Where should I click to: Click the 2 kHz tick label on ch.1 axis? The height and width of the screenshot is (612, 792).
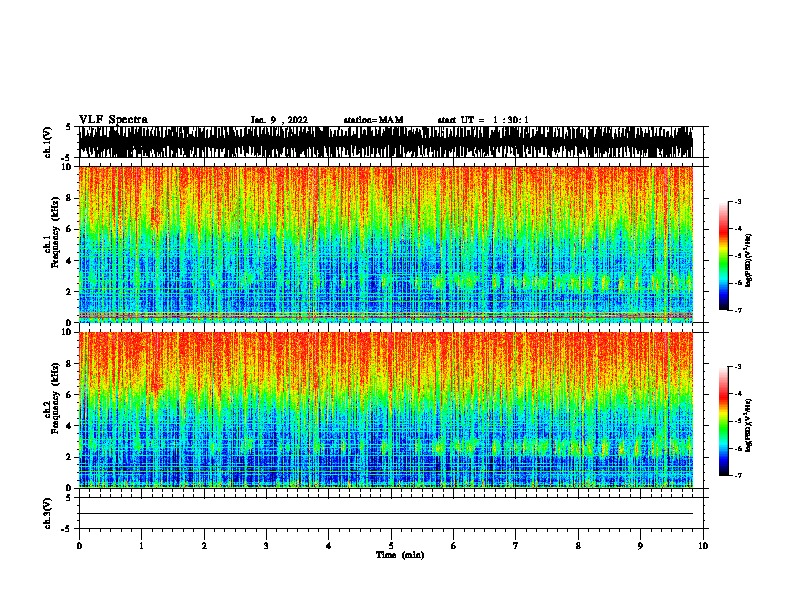point(69,291)
